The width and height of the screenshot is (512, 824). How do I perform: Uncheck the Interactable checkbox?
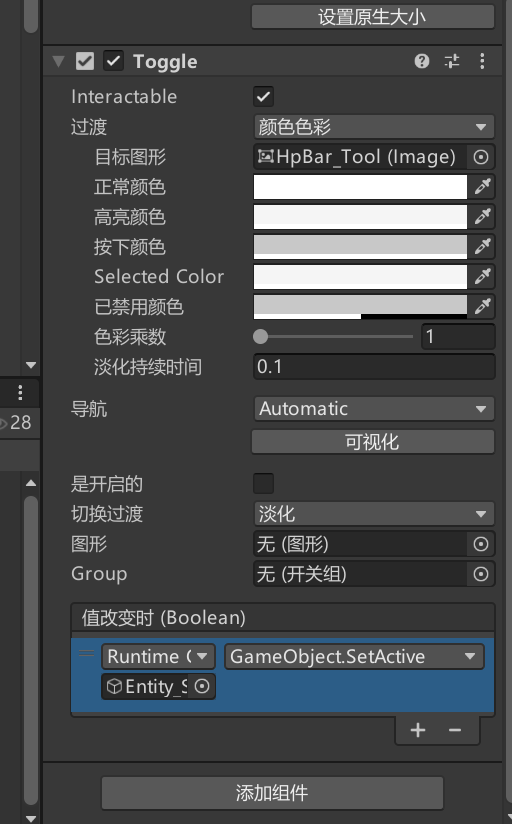click(263, 97)
